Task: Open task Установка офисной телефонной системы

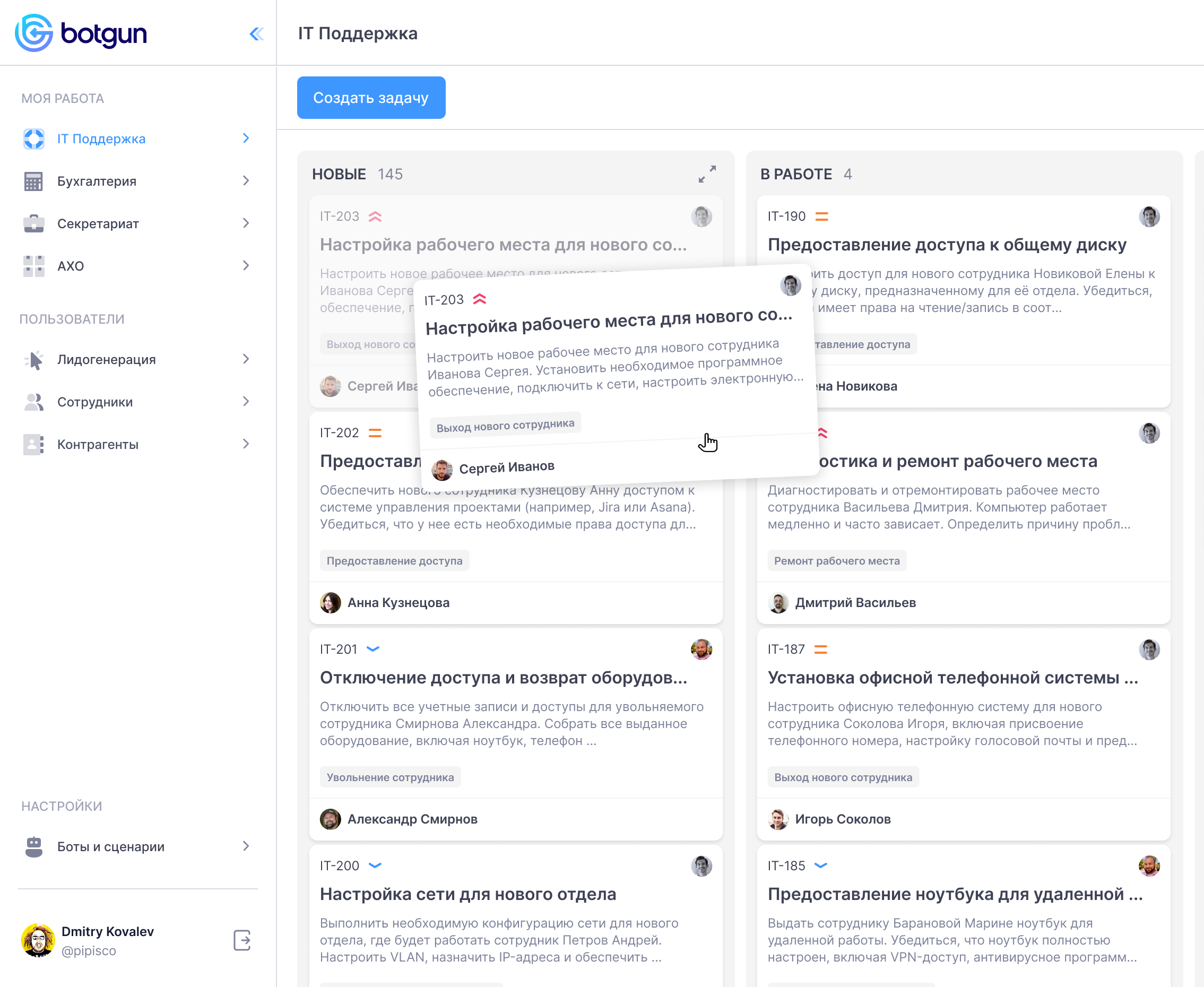Action: click(x=952, y=678)
